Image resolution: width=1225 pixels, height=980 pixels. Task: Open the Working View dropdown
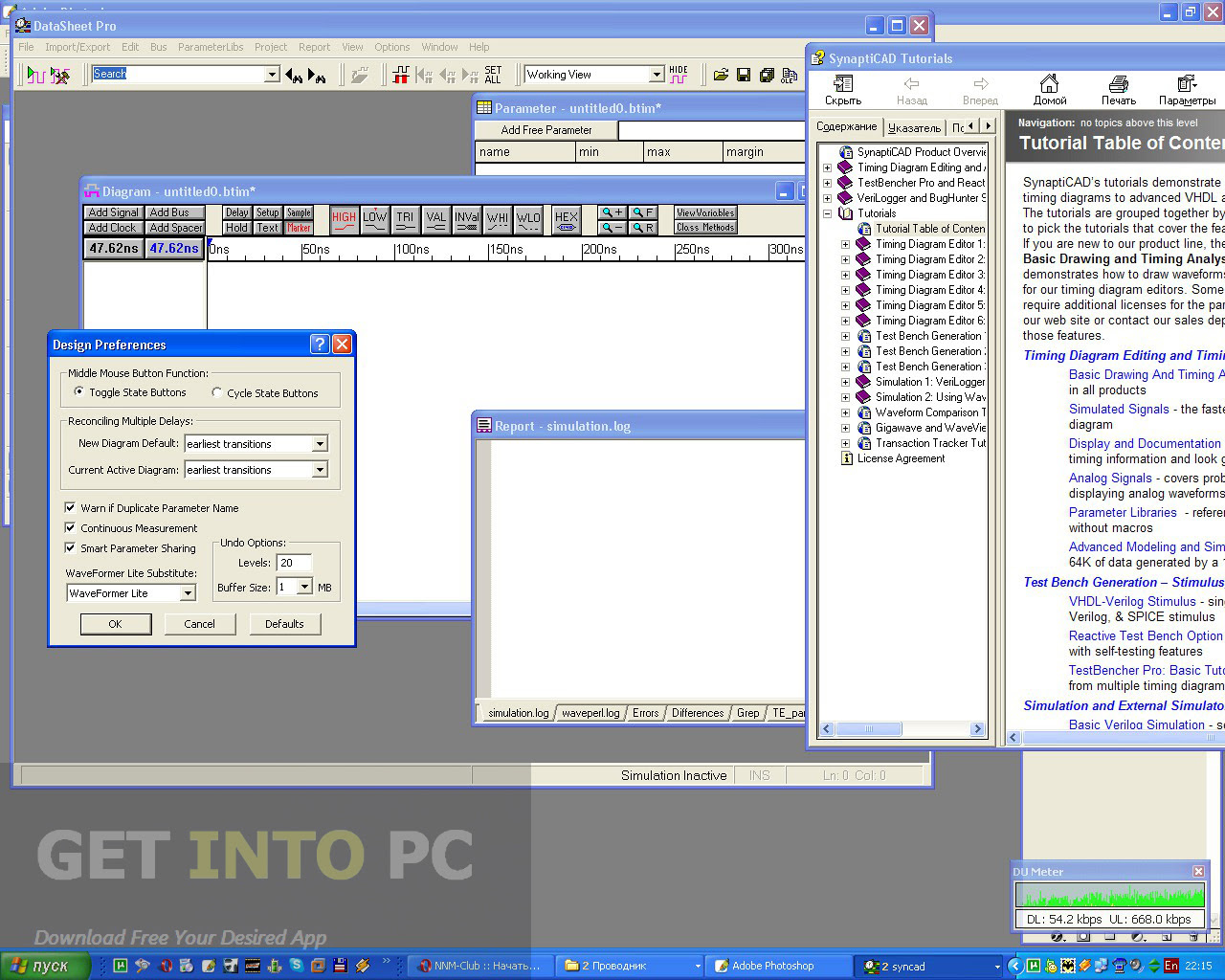[657, 75]
